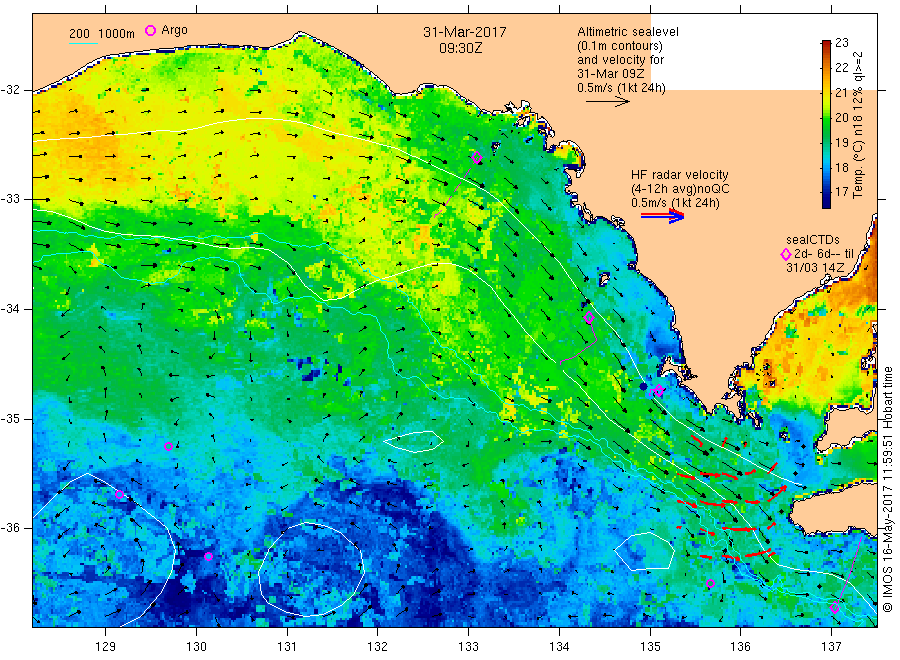Click the magenta Argo circle in the legend
This screenshot has width=900, height=660.
[x=150, y=30]
